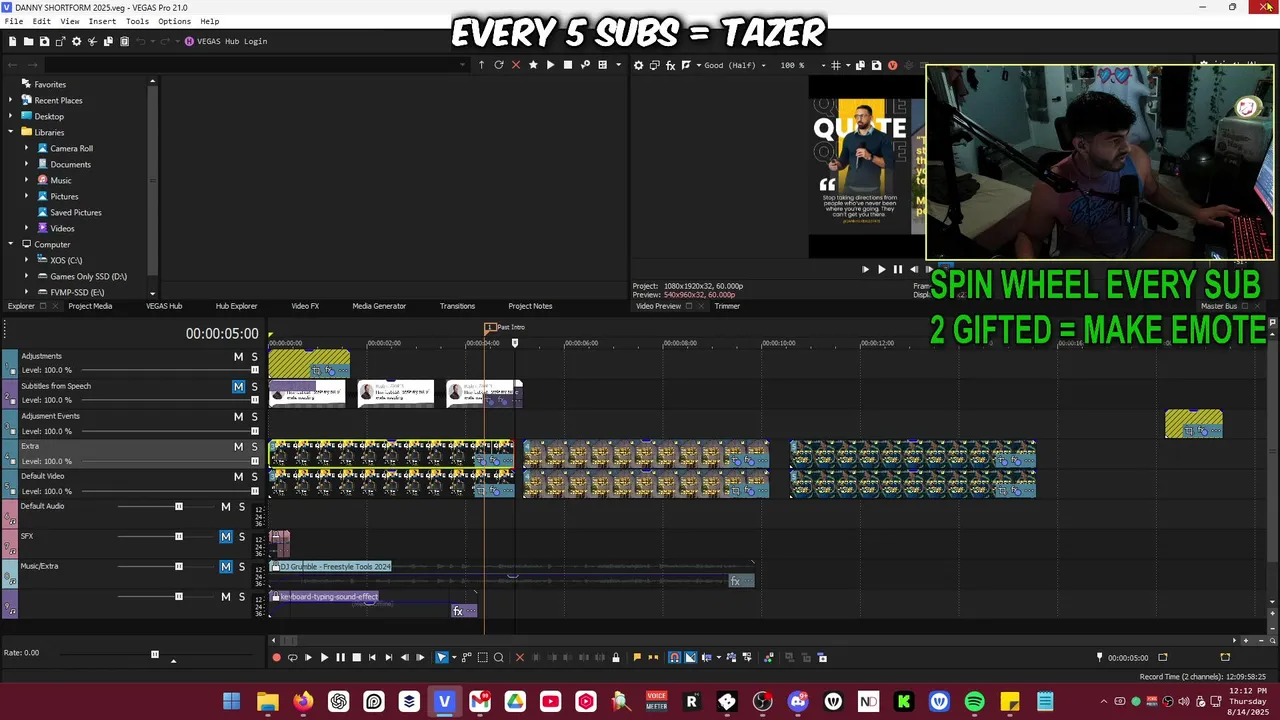Create a new project via toolbar icon
Screen dimensions: 1280x720
[12, 41]
